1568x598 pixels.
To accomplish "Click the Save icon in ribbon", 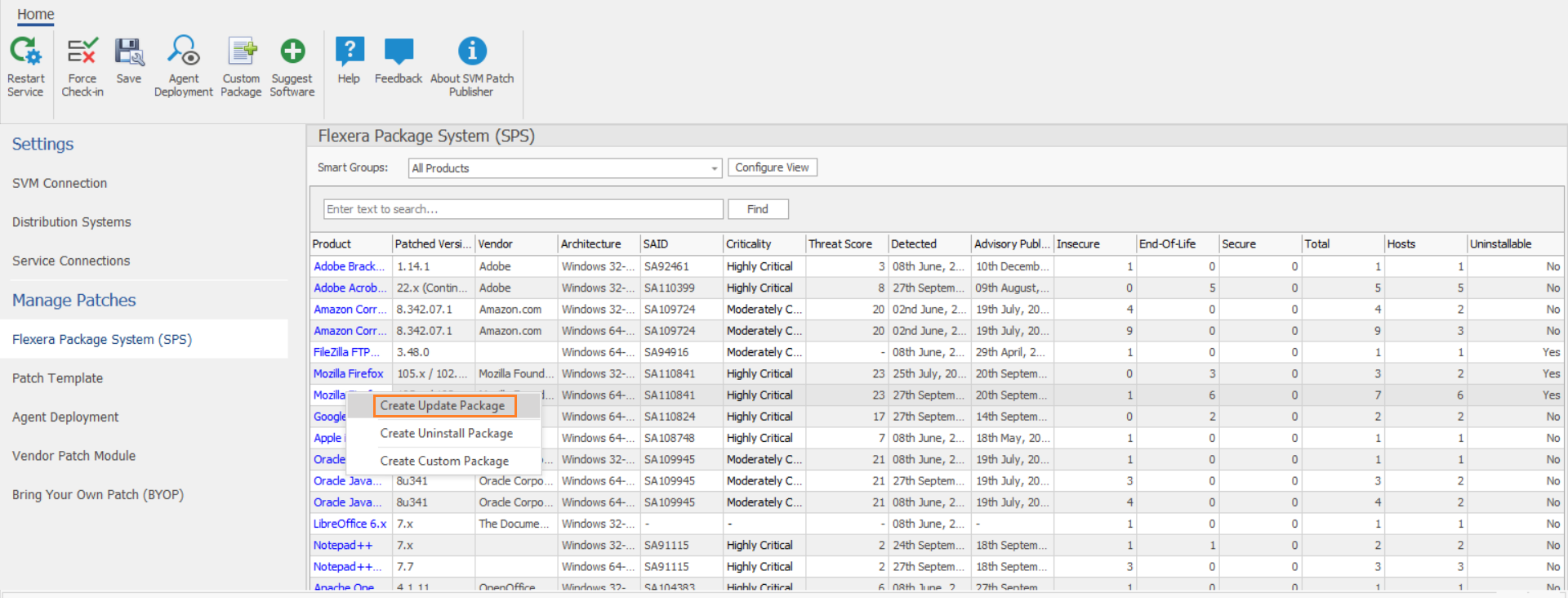I will (129, 53).
